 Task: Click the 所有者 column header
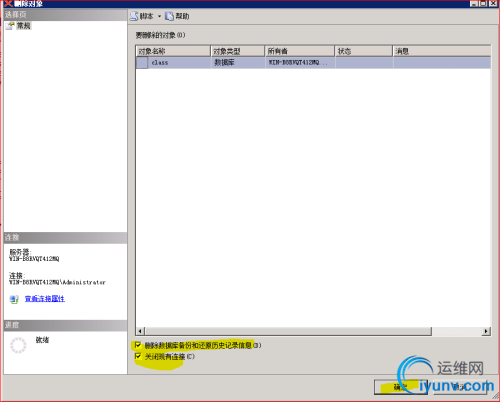(300, 51)
